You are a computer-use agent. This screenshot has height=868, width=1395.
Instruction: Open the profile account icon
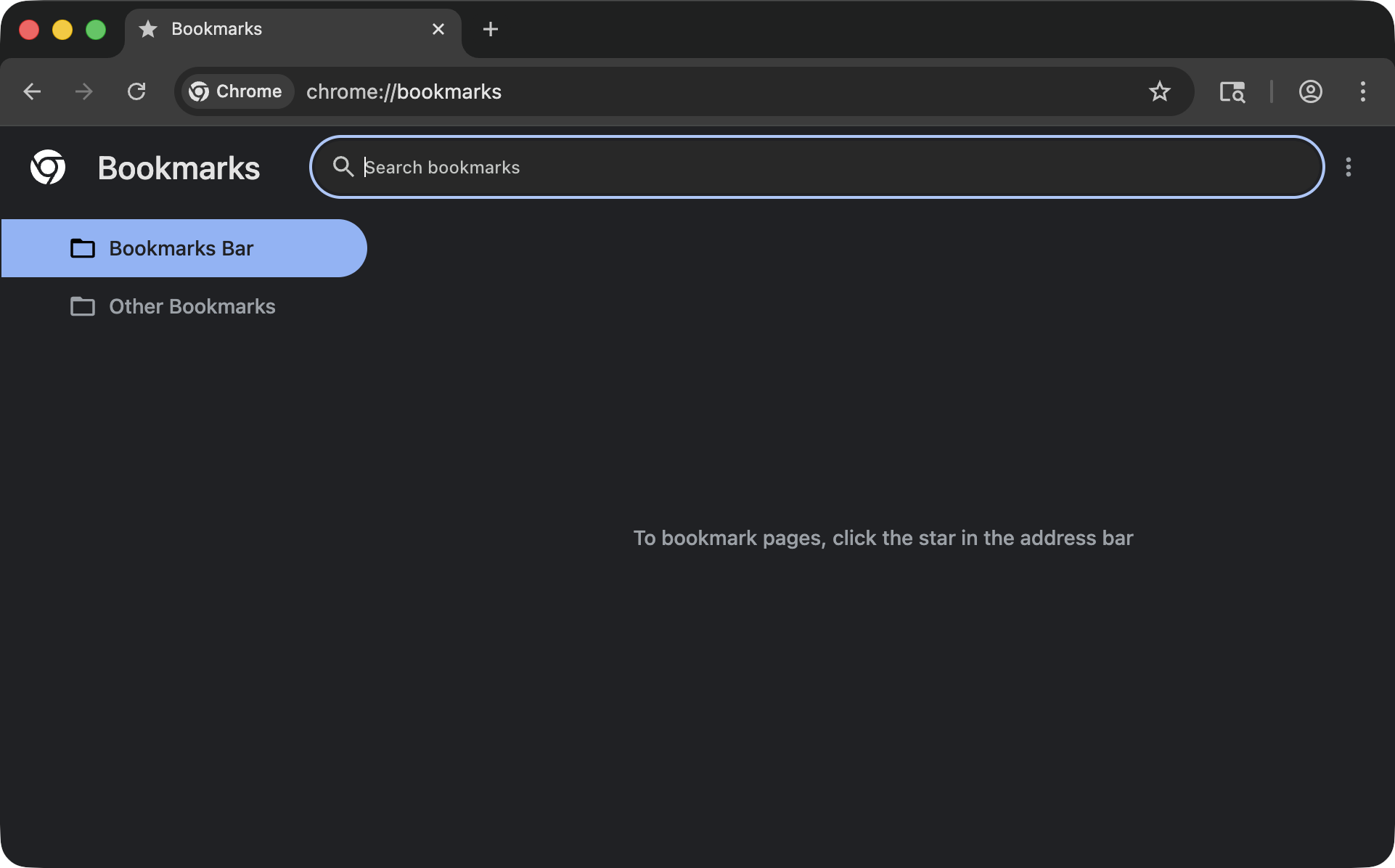point(1310,91)
